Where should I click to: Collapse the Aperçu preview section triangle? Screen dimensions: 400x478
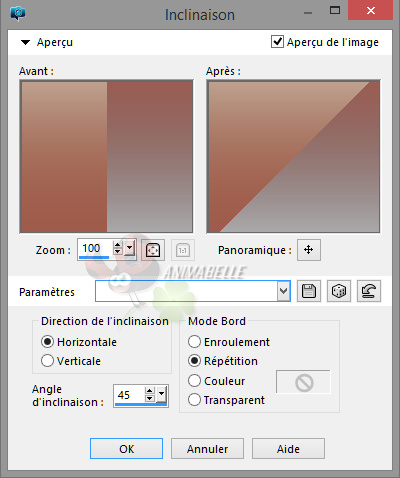point(25,42)
